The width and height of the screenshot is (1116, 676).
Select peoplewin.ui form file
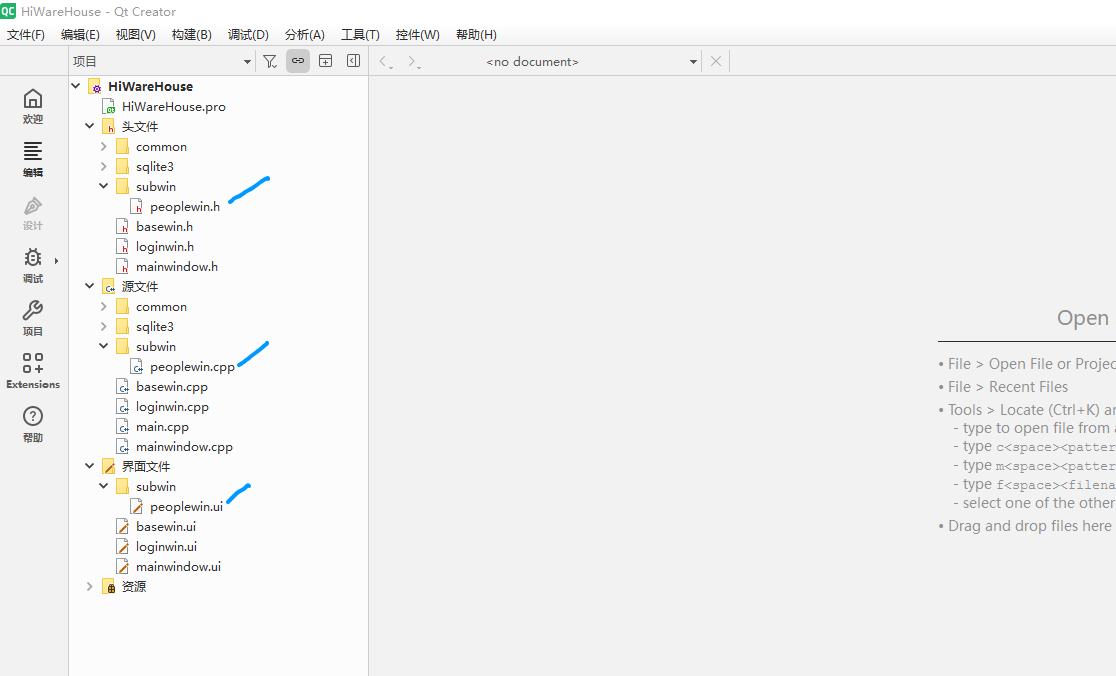[x=186, y=507]
